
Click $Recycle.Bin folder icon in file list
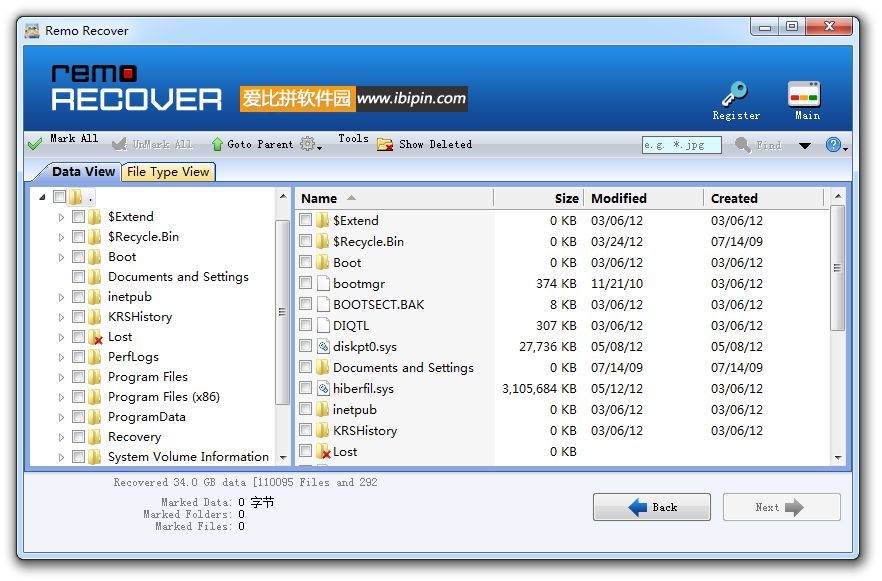(x=323, y=241)
